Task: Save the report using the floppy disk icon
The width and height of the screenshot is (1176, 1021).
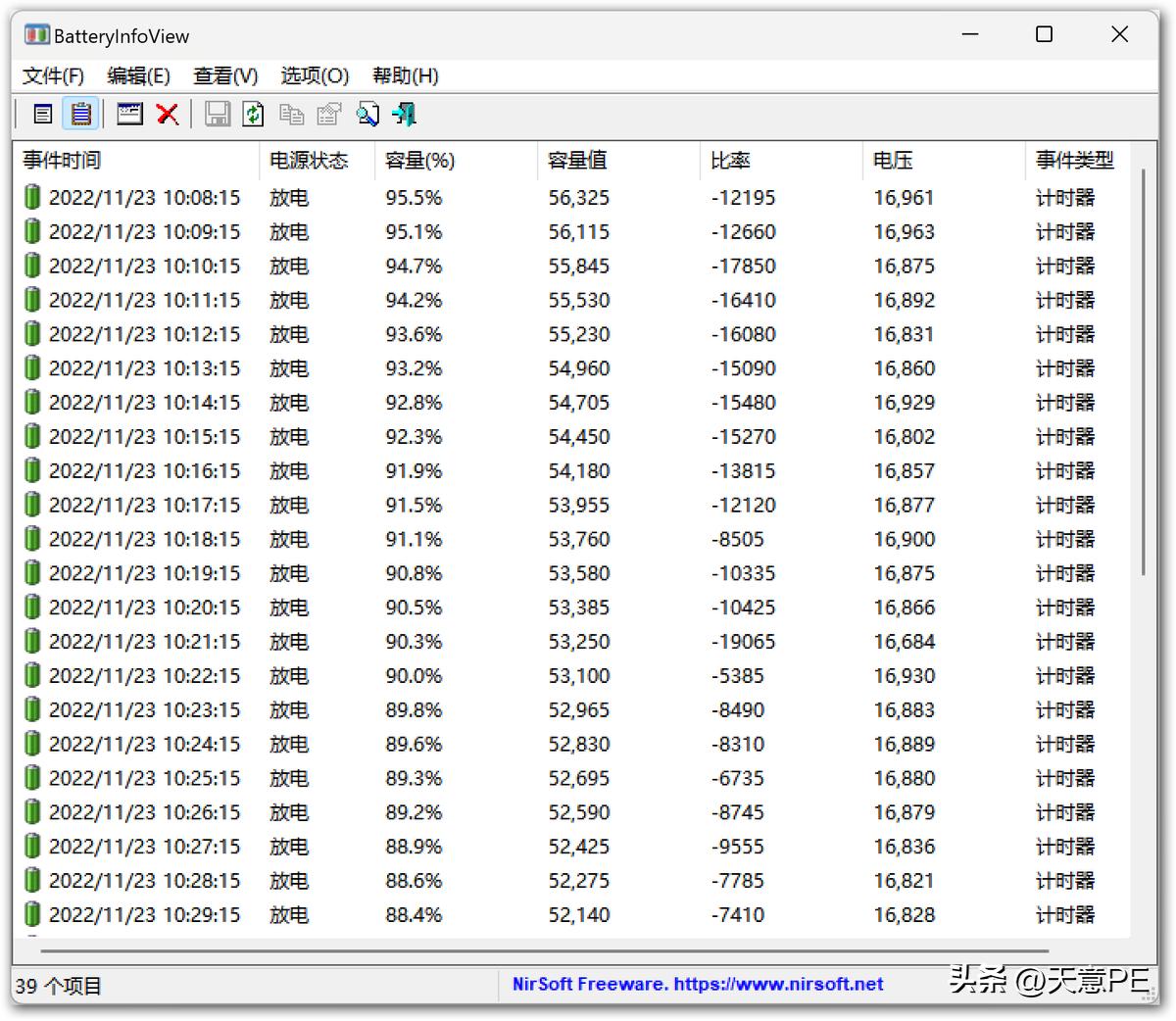Action: [x=218, y=114]
